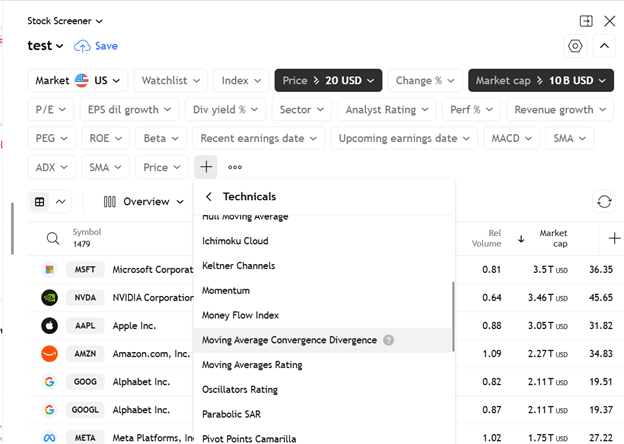Click the Save screen link

pos(96,46)
